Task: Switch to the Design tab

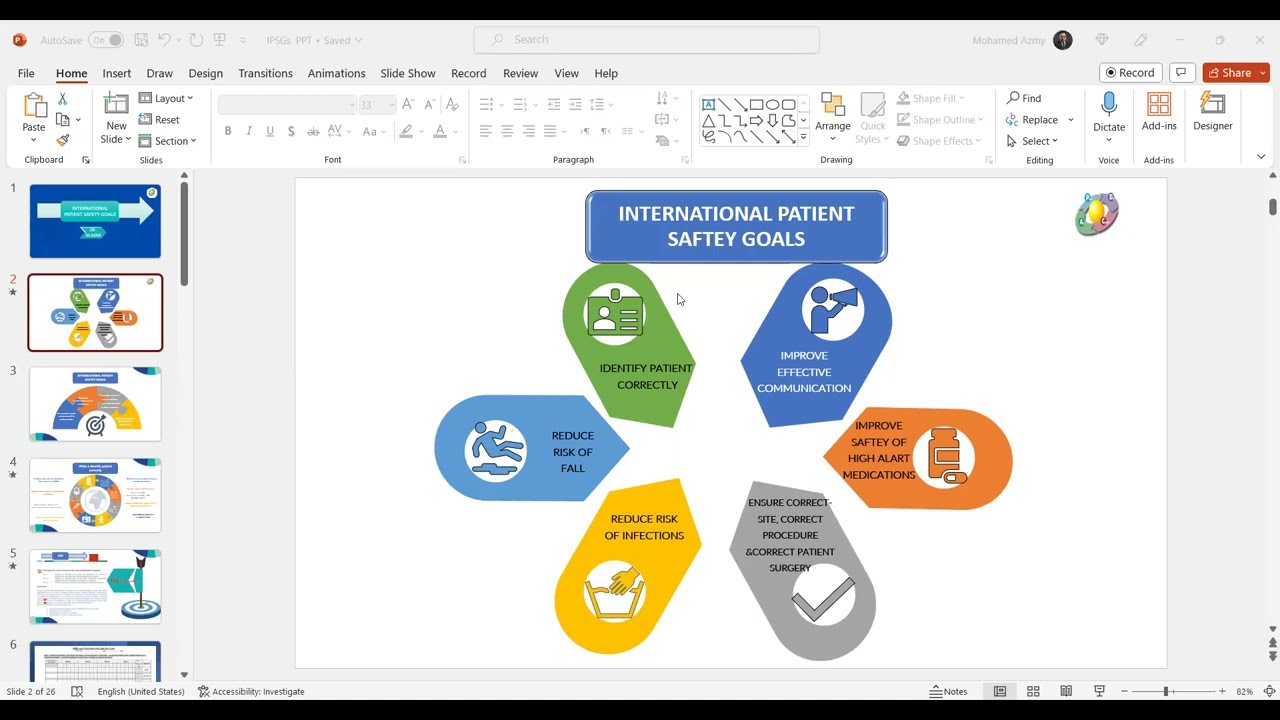Action: point(205,73)
